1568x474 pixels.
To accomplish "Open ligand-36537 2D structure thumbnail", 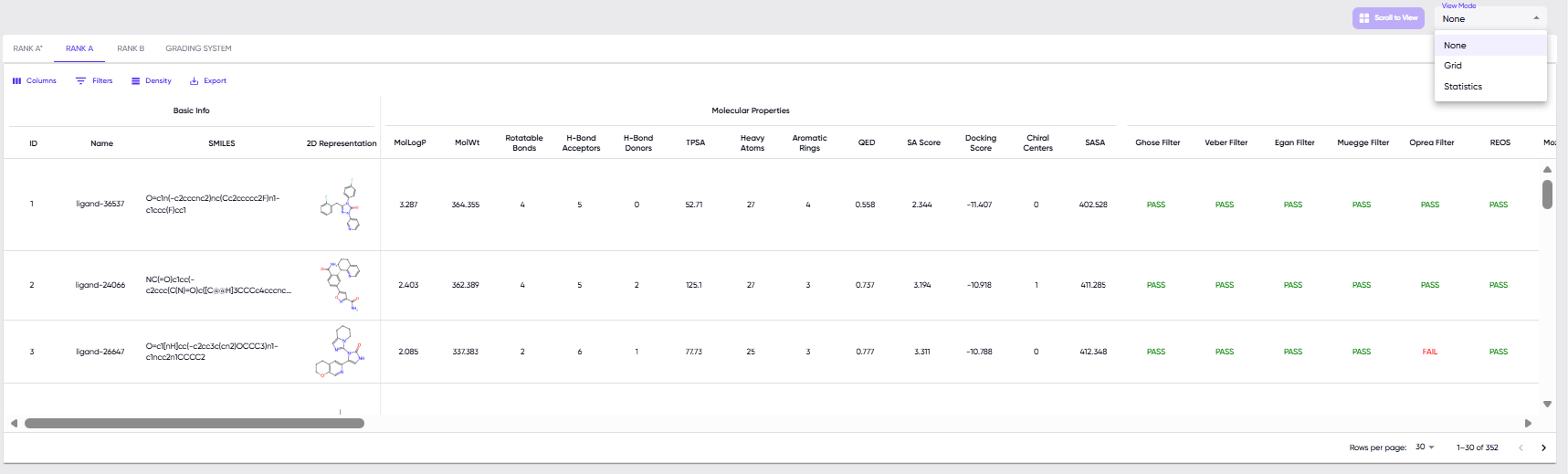I will [341, 205].
